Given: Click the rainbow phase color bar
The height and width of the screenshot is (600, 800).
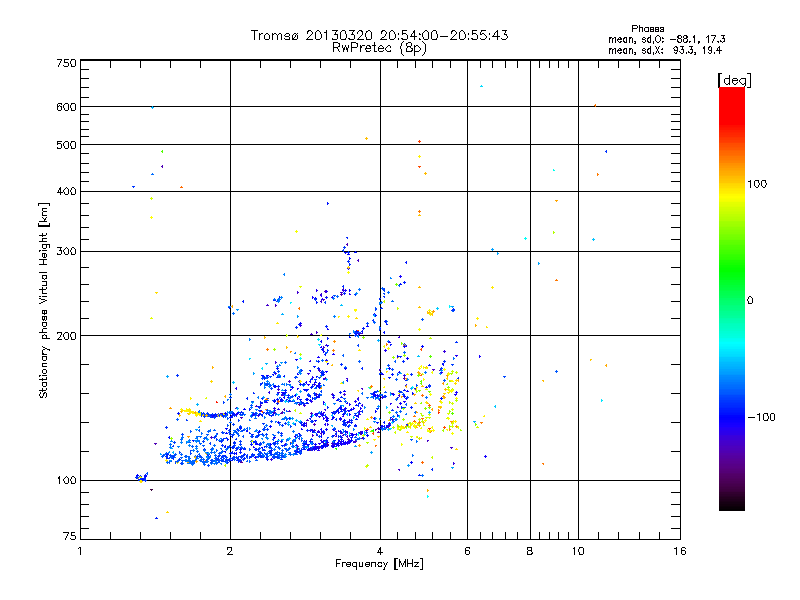Looking at the screenshot, I should pos(732,298).
